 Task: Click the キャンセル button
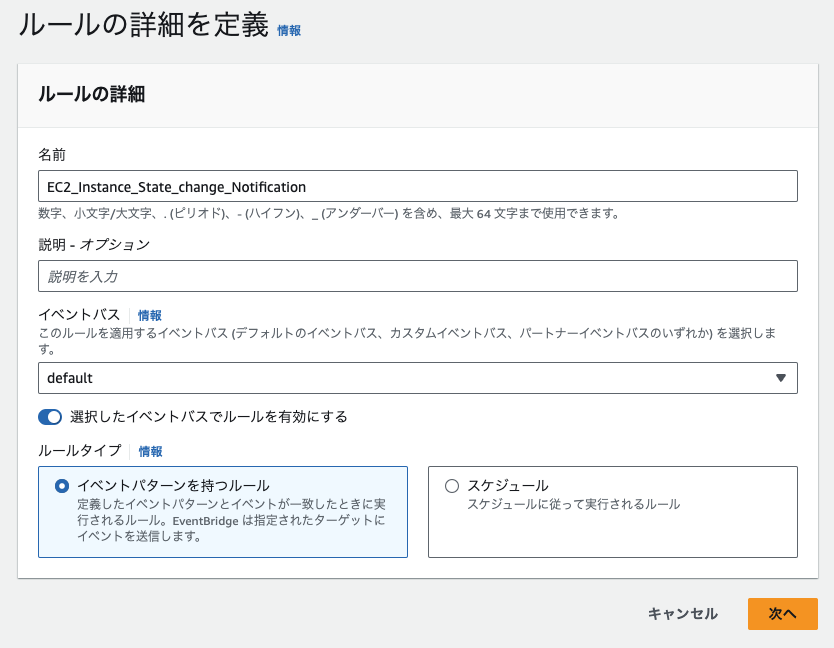click(682, 614)
